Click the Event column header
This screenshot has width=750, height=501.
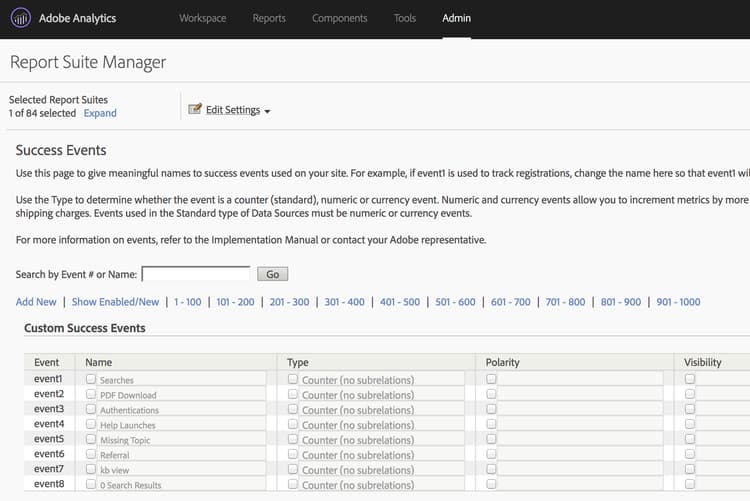coord(46,362)
